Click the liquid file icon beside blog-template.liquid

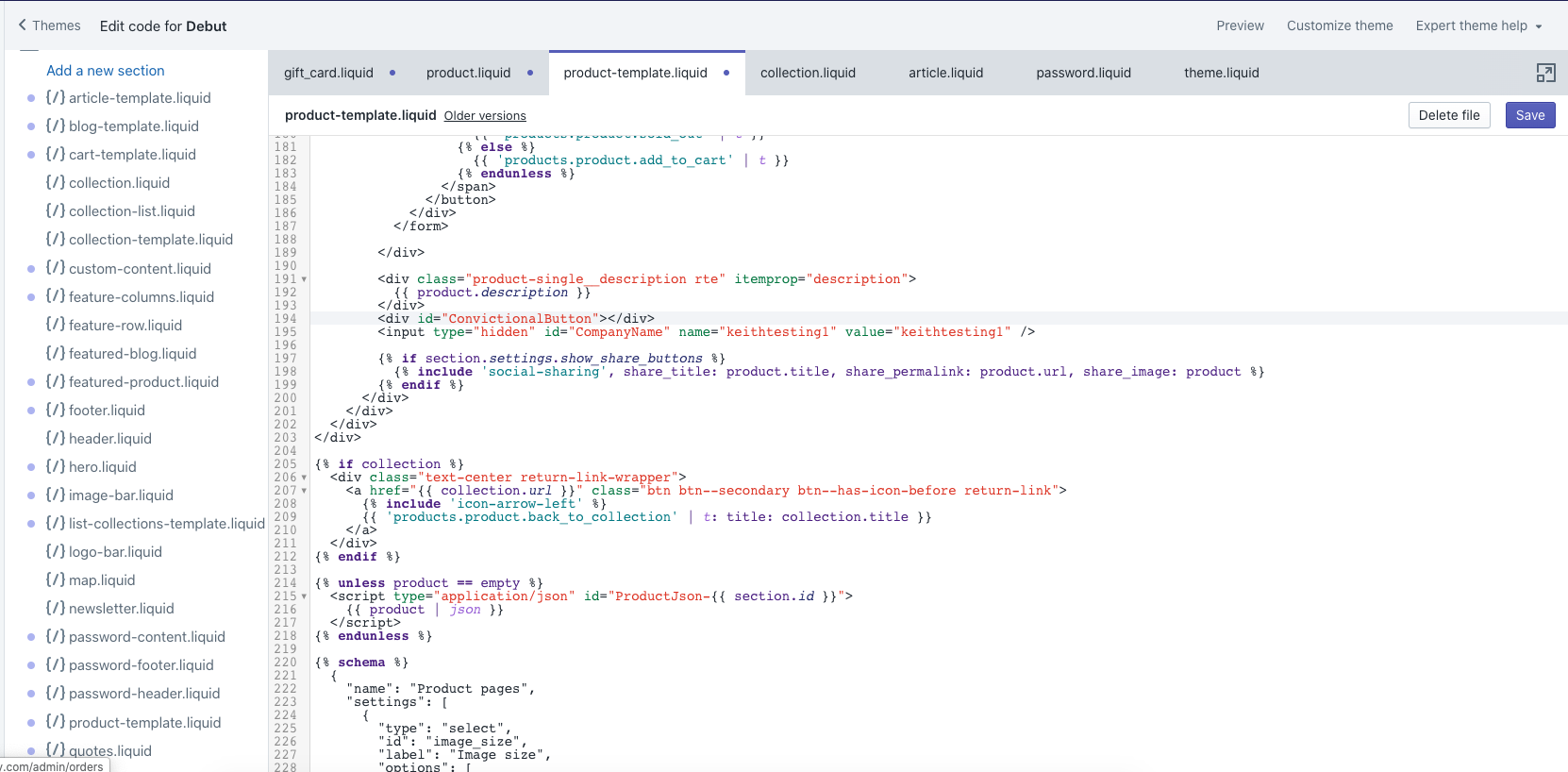(56, 126)
